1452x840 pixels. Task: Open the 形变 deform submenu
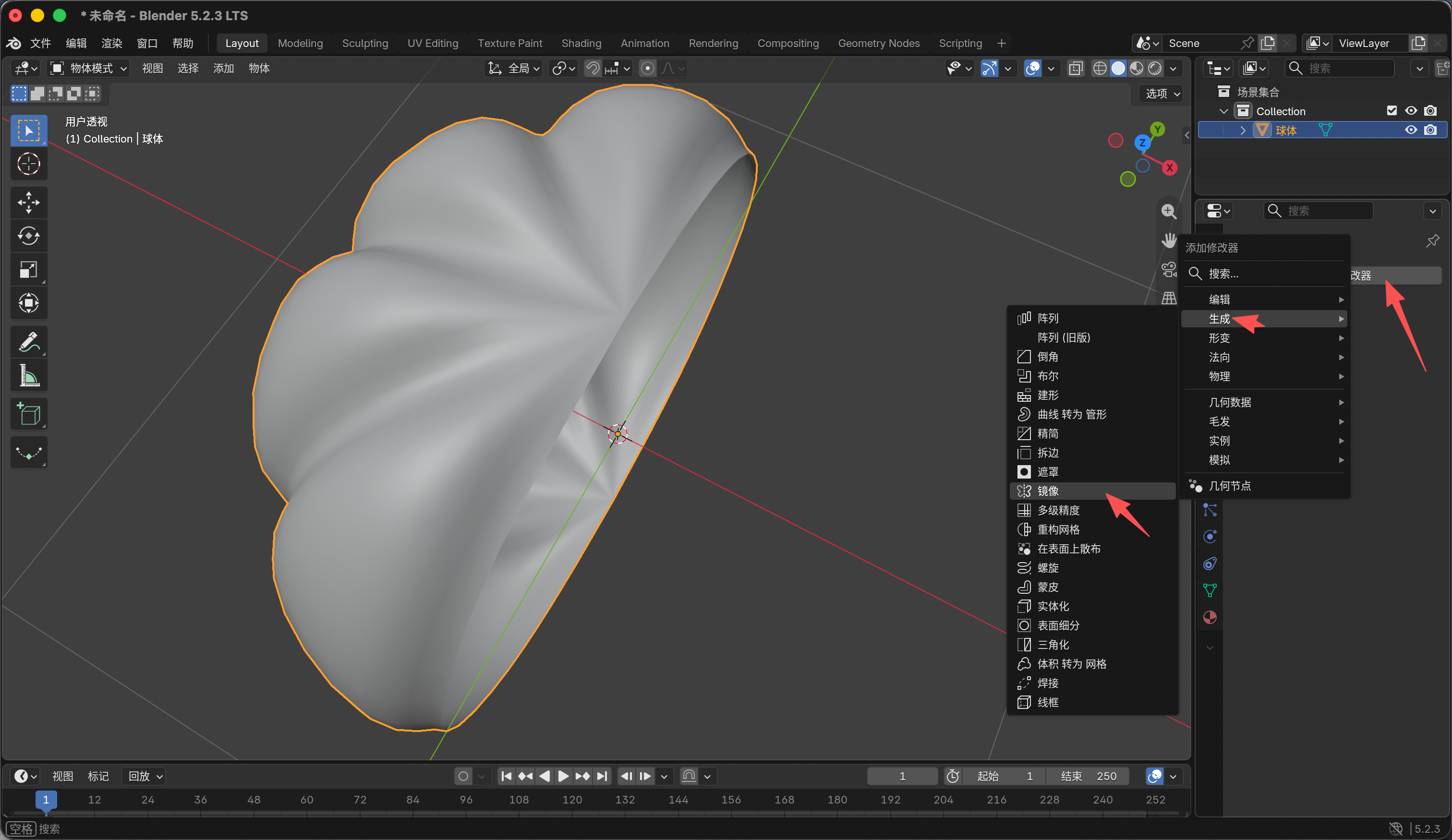(x=1265, y=338)
